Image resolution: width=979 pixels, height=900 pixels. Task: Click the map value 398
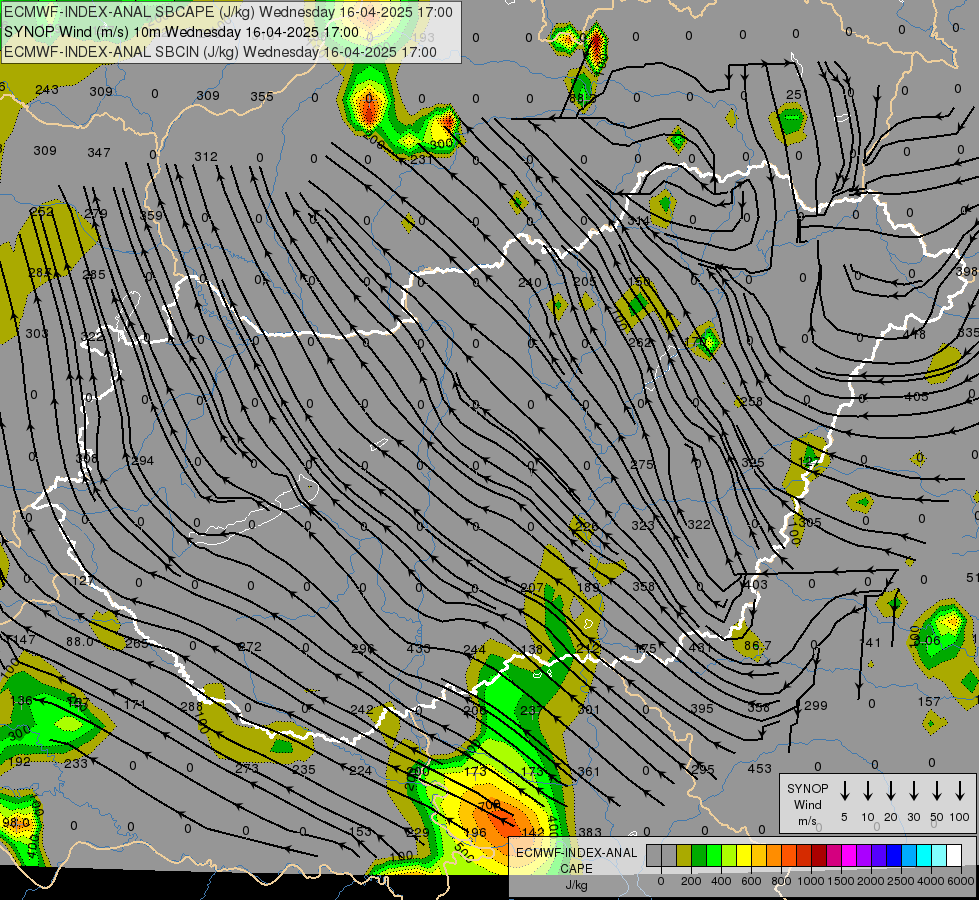[x=967, y=271]
